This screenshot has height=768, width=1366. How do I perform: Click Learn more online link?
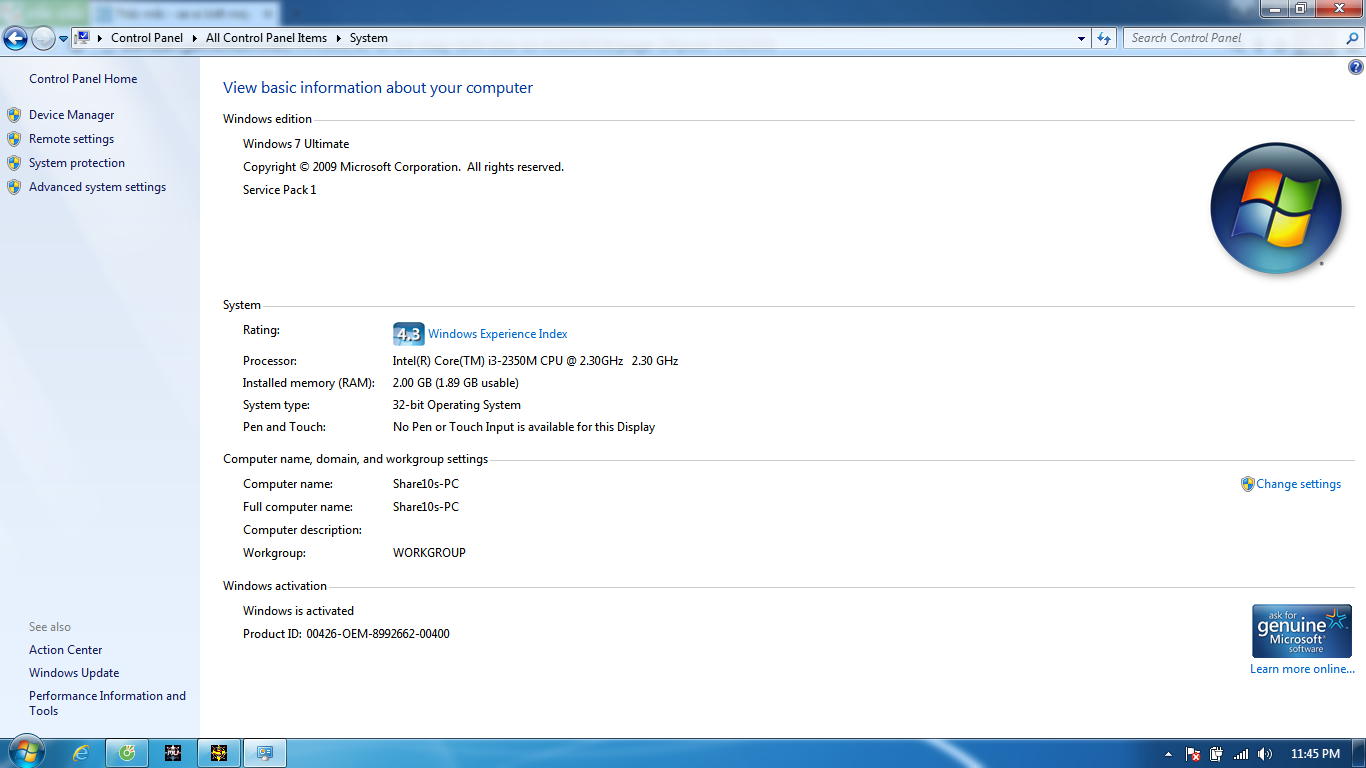[x=1302, y=669]
